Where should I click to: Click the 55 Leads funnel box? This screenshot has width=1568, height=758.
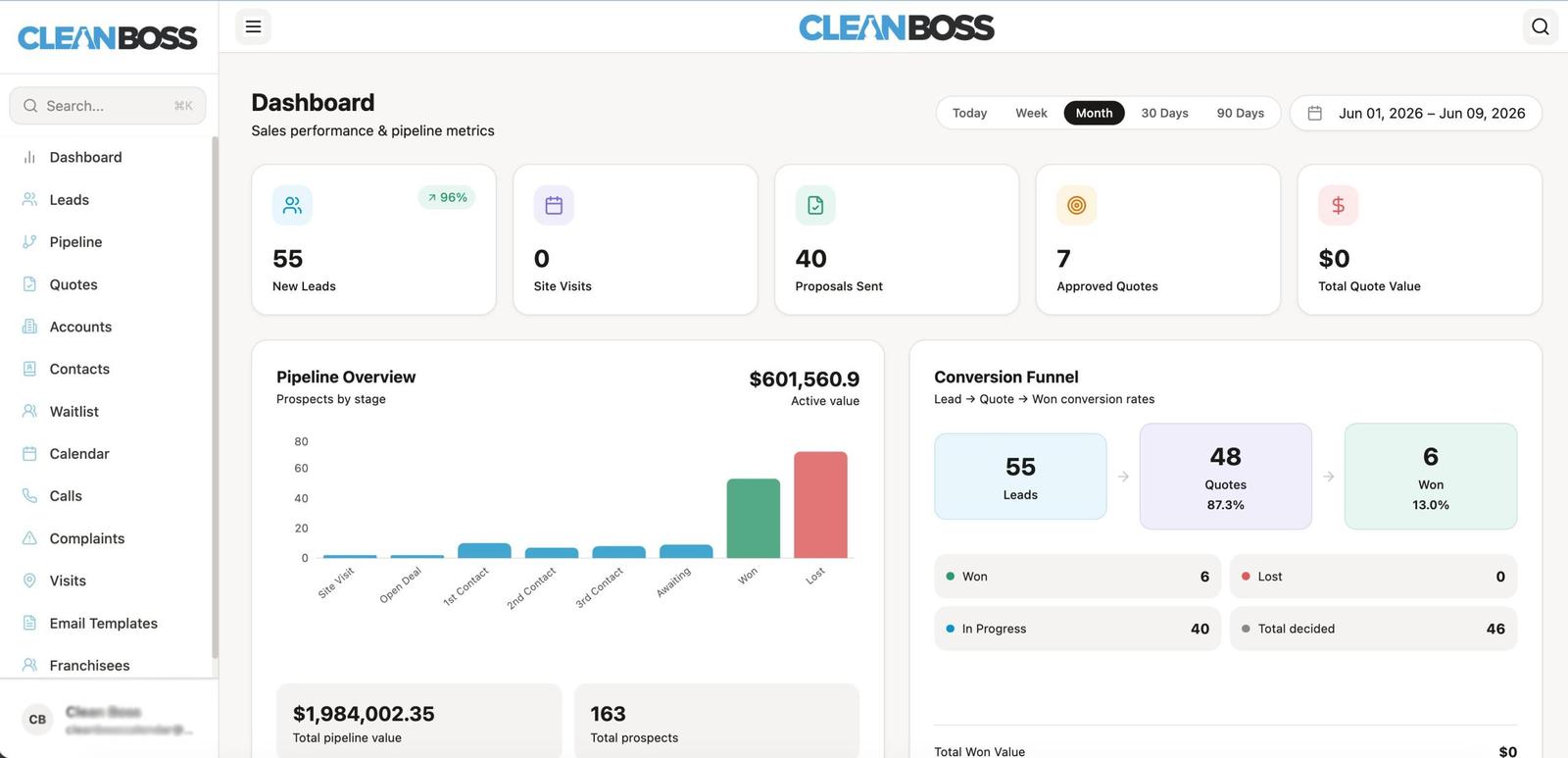pyautogui.click(x=1020, y=477)
